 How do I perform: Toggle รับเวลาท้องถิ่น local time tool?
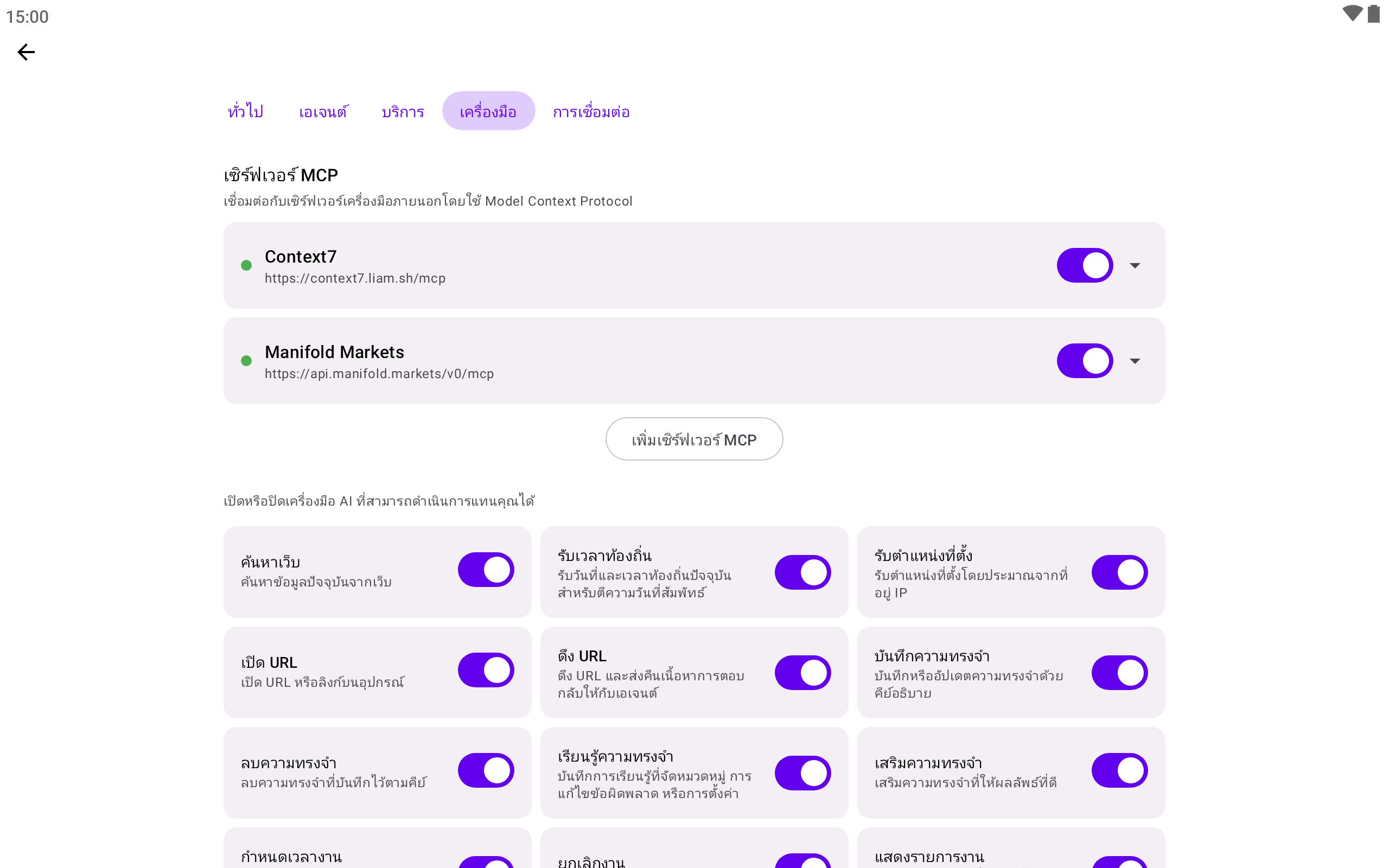(x=802, y=572)
